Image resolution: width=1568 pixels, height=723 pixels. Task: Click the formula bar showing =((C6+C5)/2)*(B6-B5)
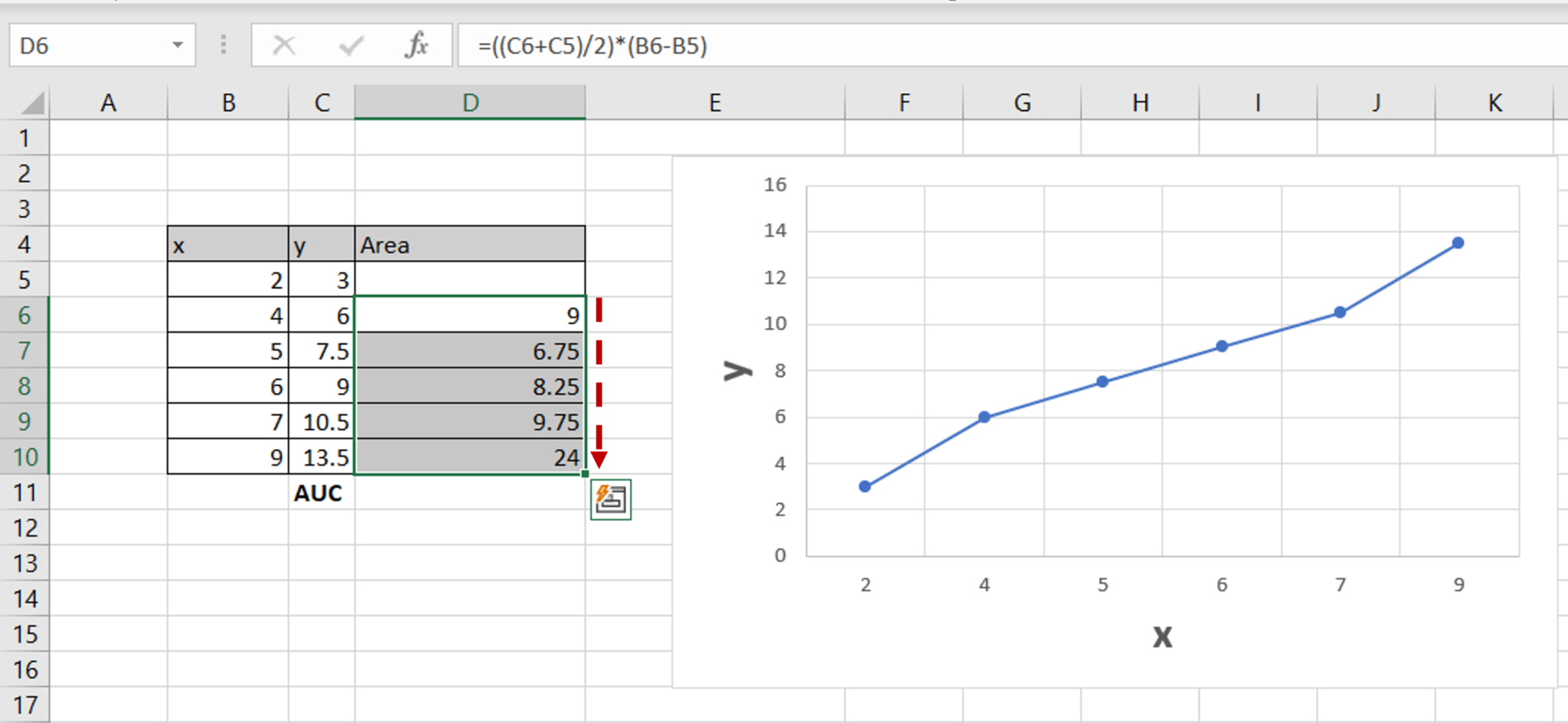tap(689, 45)
